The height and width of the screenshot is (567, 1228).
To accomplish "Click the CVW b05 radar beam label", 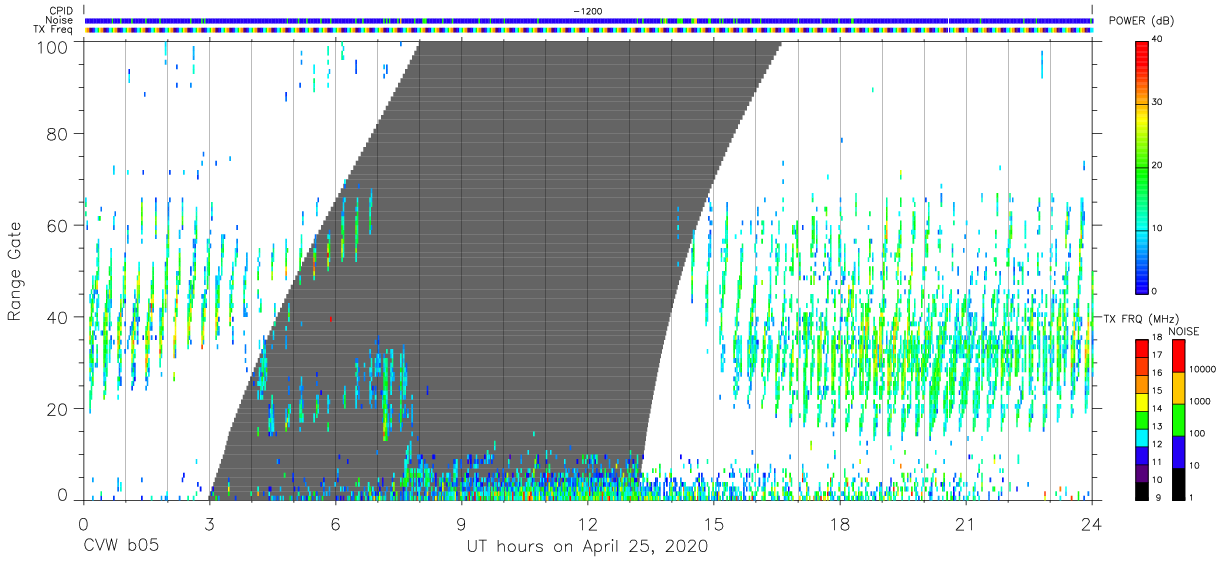I will (121, 547).
